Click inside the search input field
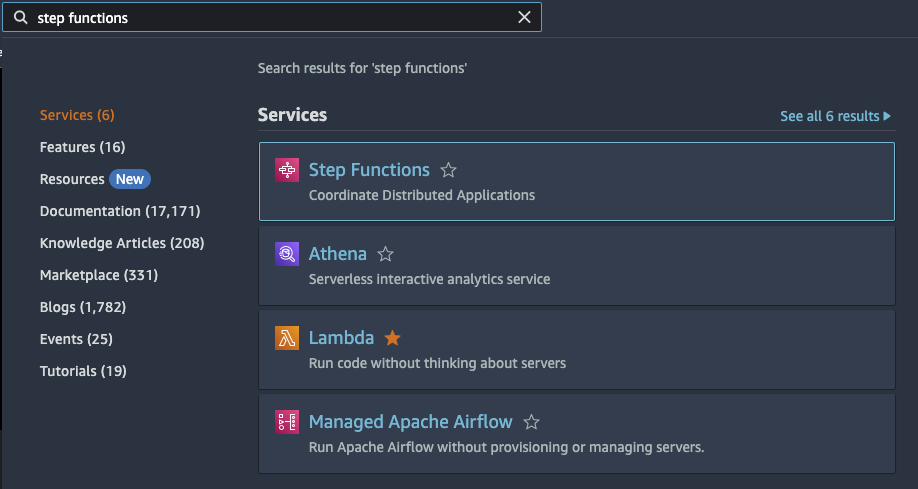The height and width of the screenshot is (489, 918). [270, 18]
